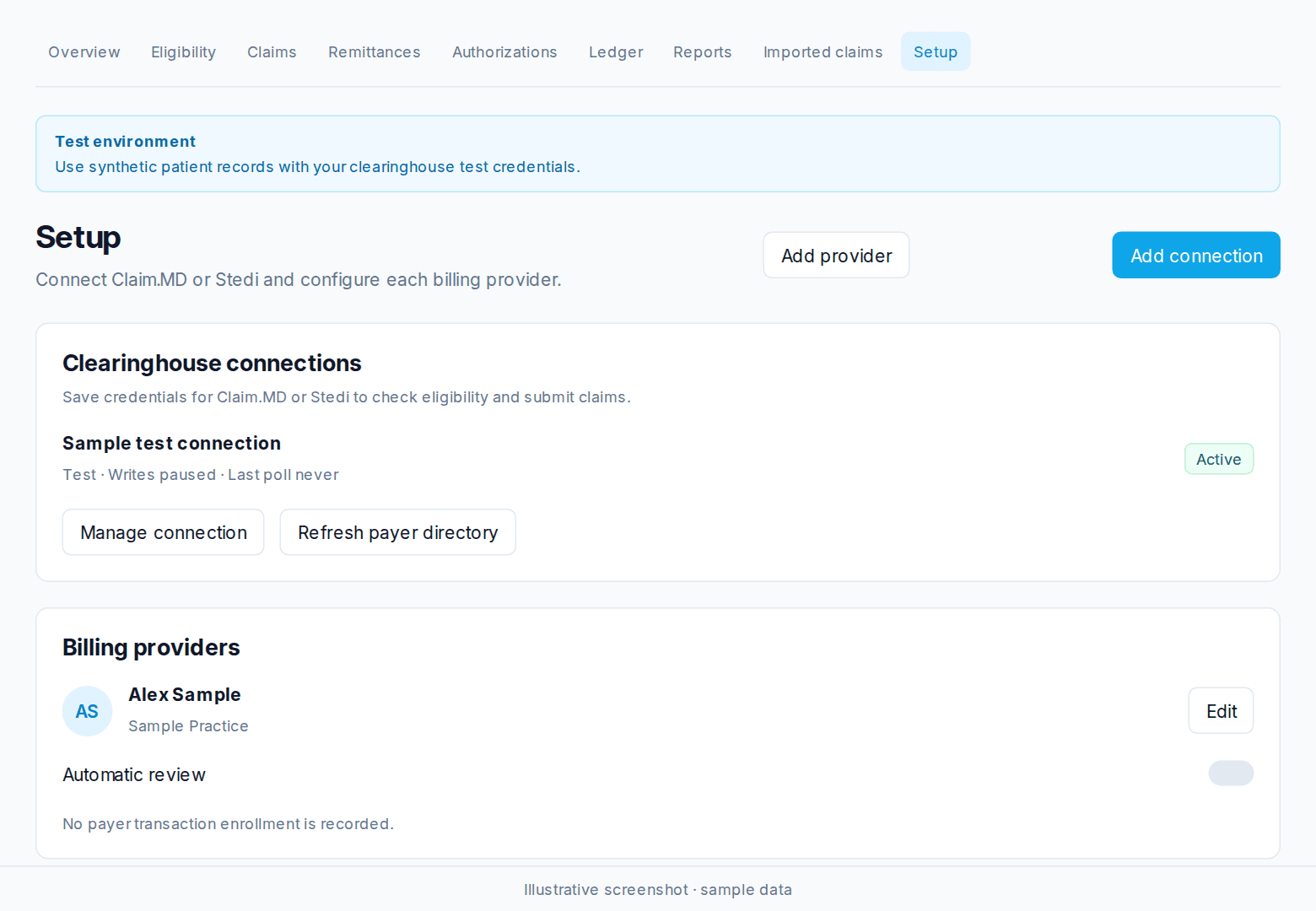Switch to the Reports tab
Screen dimensions: 1316x911
click(x=703, y=52)
